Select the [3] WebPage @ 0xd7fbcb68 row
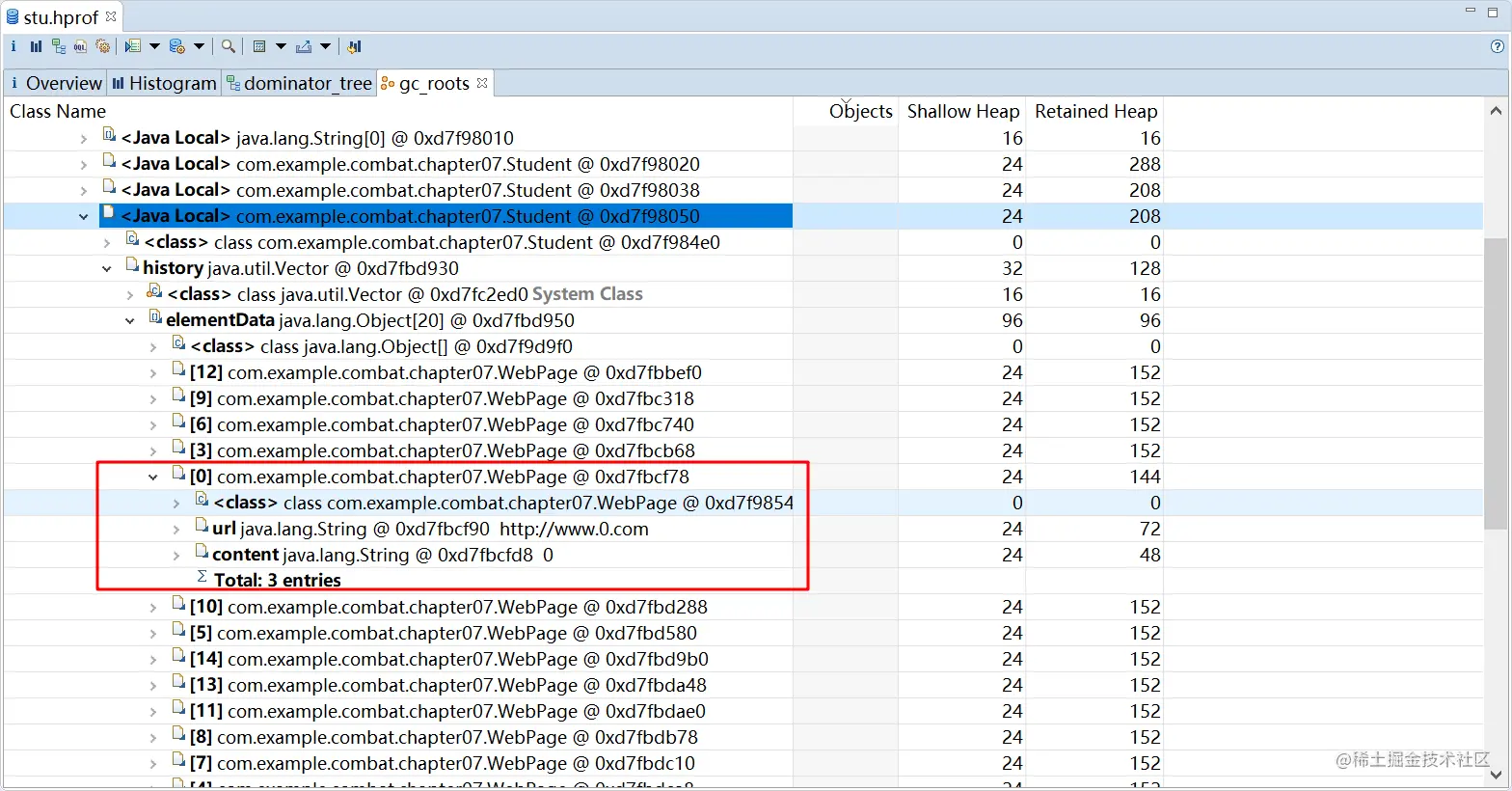The image size is (1512, 791). coord(742,450)
